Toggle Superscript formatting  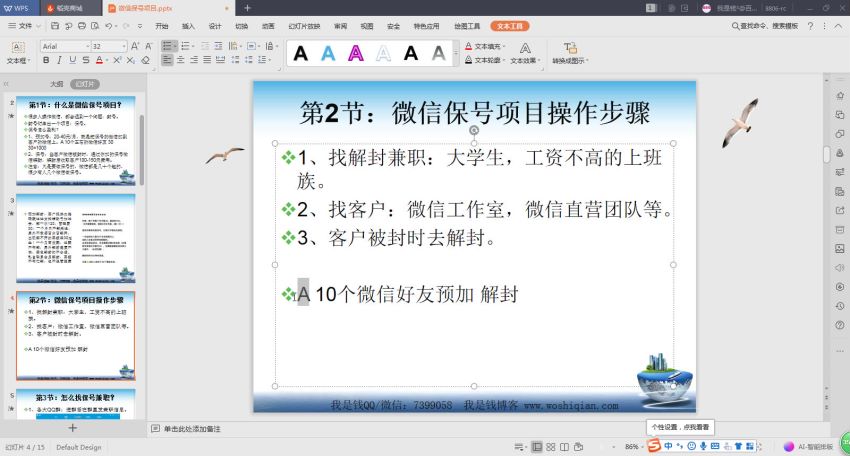(117, 60)
